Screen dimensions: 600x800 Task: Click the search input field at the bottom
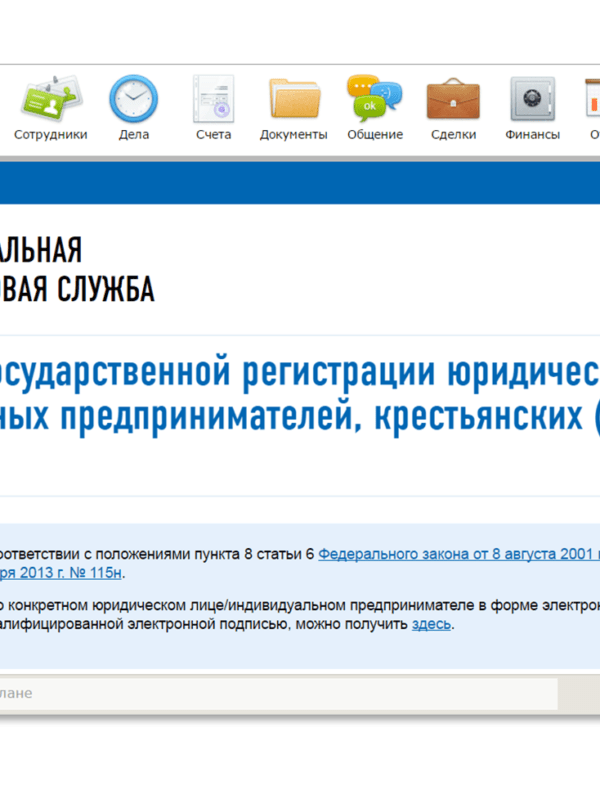pyautogui.click(x=279, y=693)
